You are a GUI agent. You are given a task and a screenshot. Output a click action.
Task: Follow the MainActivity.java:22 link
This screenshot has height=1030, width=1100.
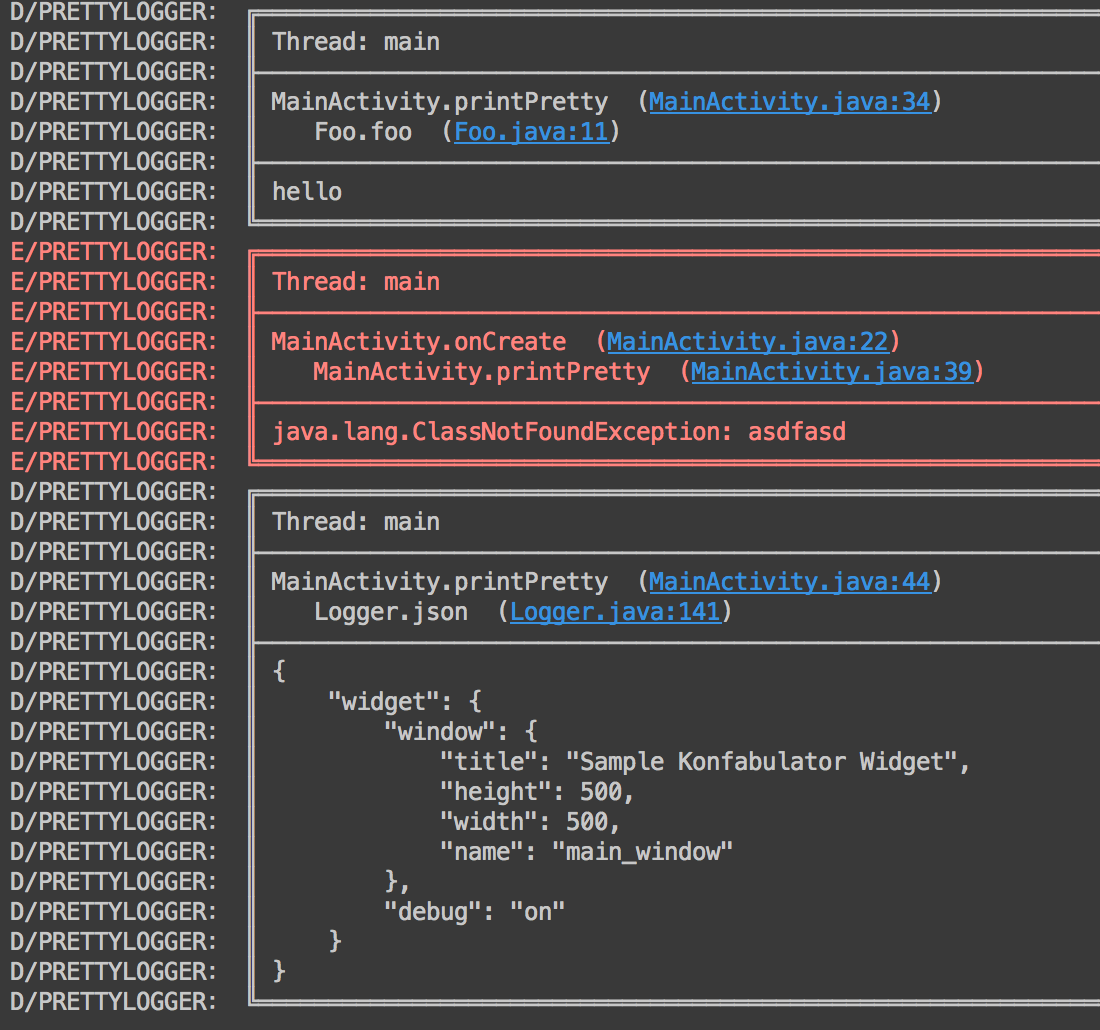747,342
